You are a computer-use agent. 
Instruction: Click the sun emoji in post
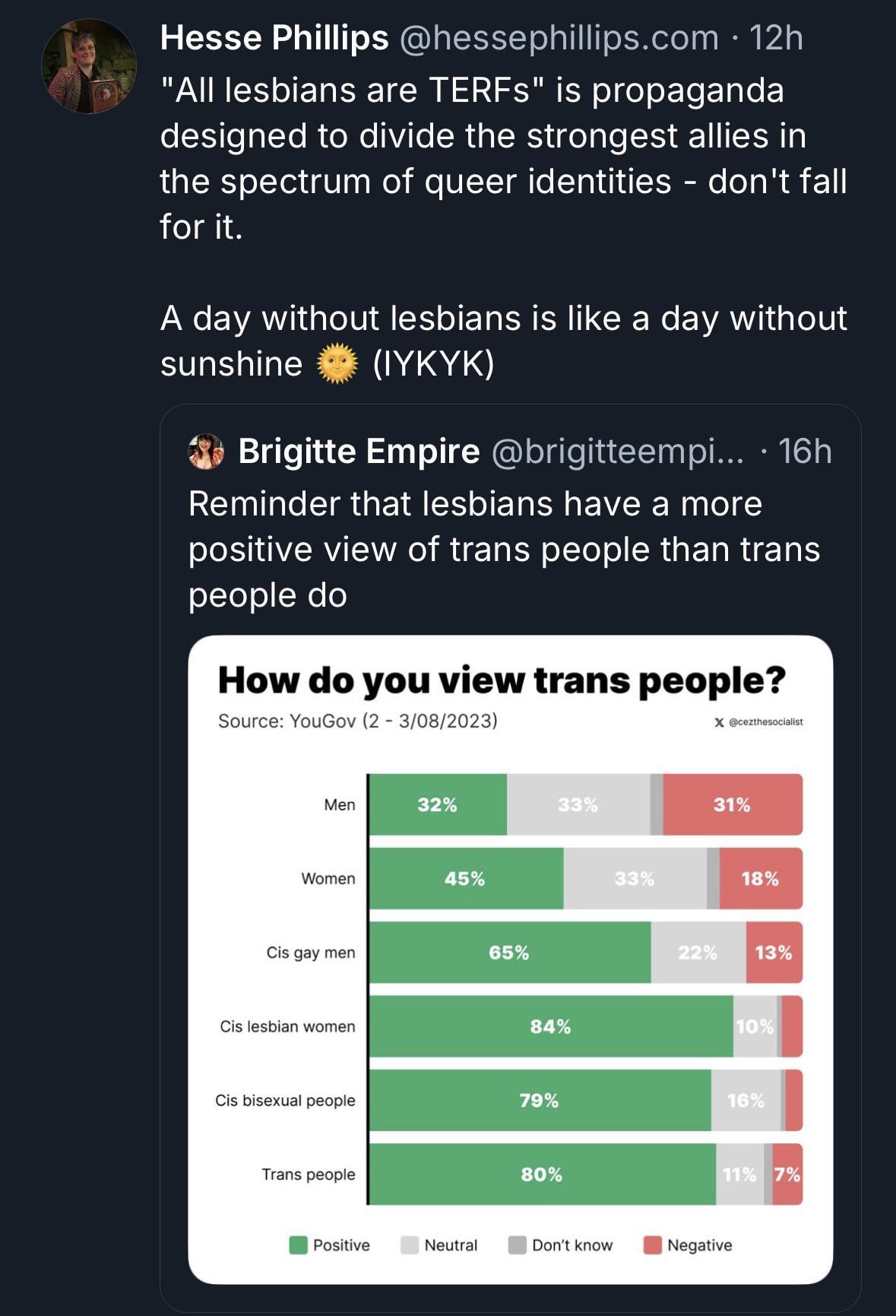[x=337, y=363]
